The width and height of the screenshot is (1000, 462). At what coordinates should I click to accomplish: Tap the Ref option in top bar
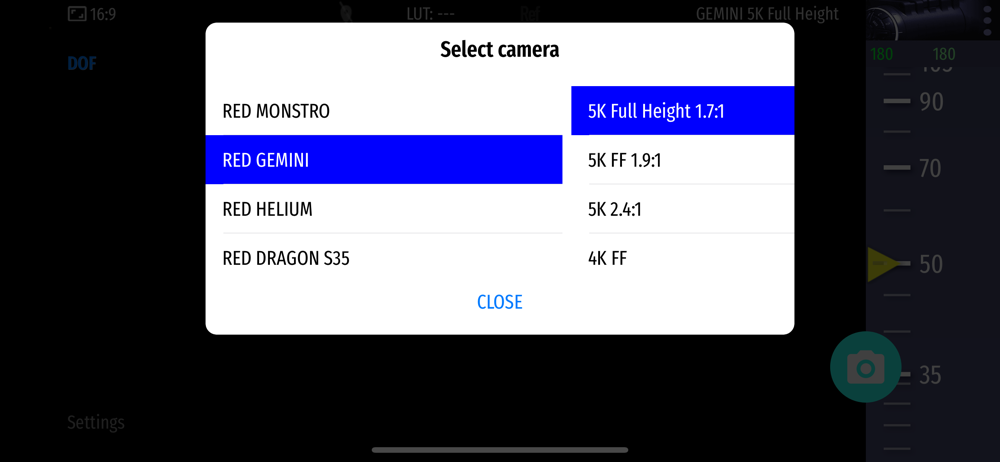click(x=530, y=13)
